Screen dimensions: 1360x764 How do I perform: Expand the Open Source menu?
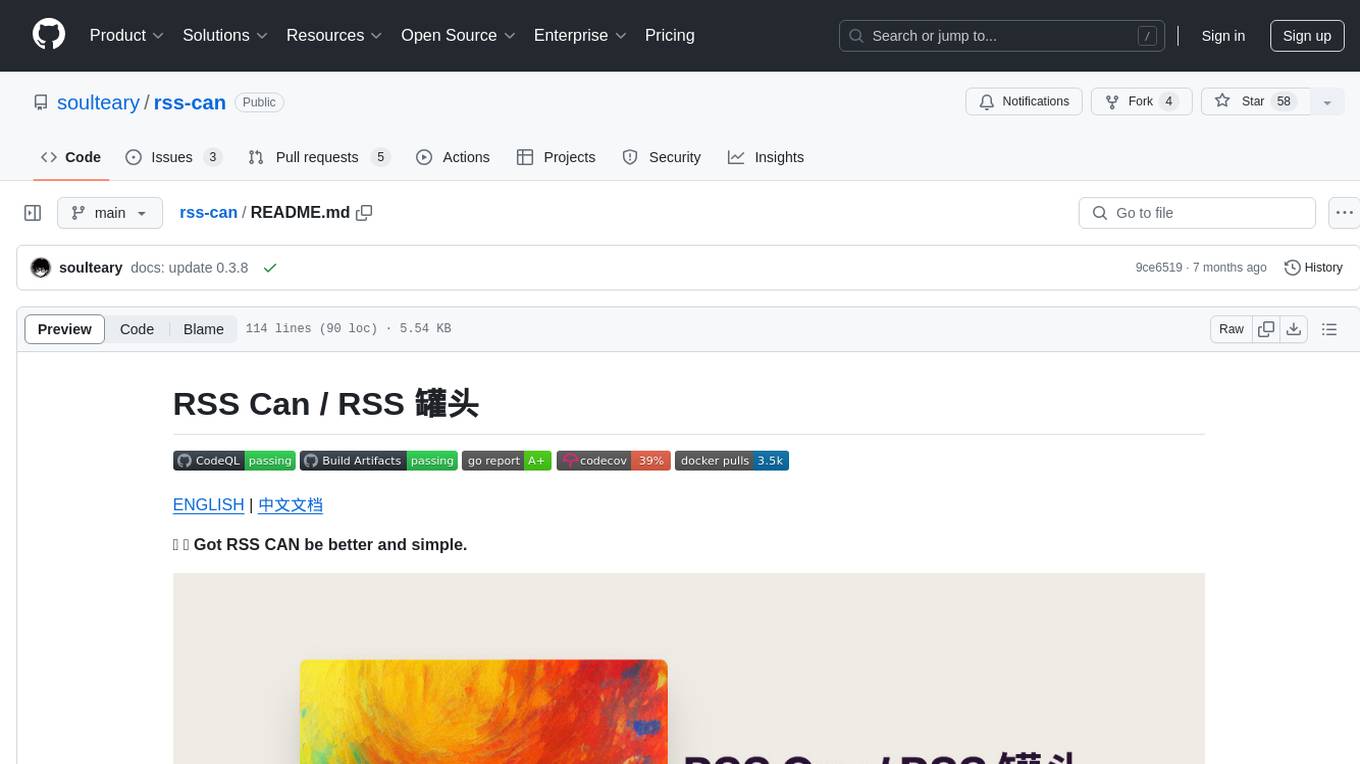[458, 35]
